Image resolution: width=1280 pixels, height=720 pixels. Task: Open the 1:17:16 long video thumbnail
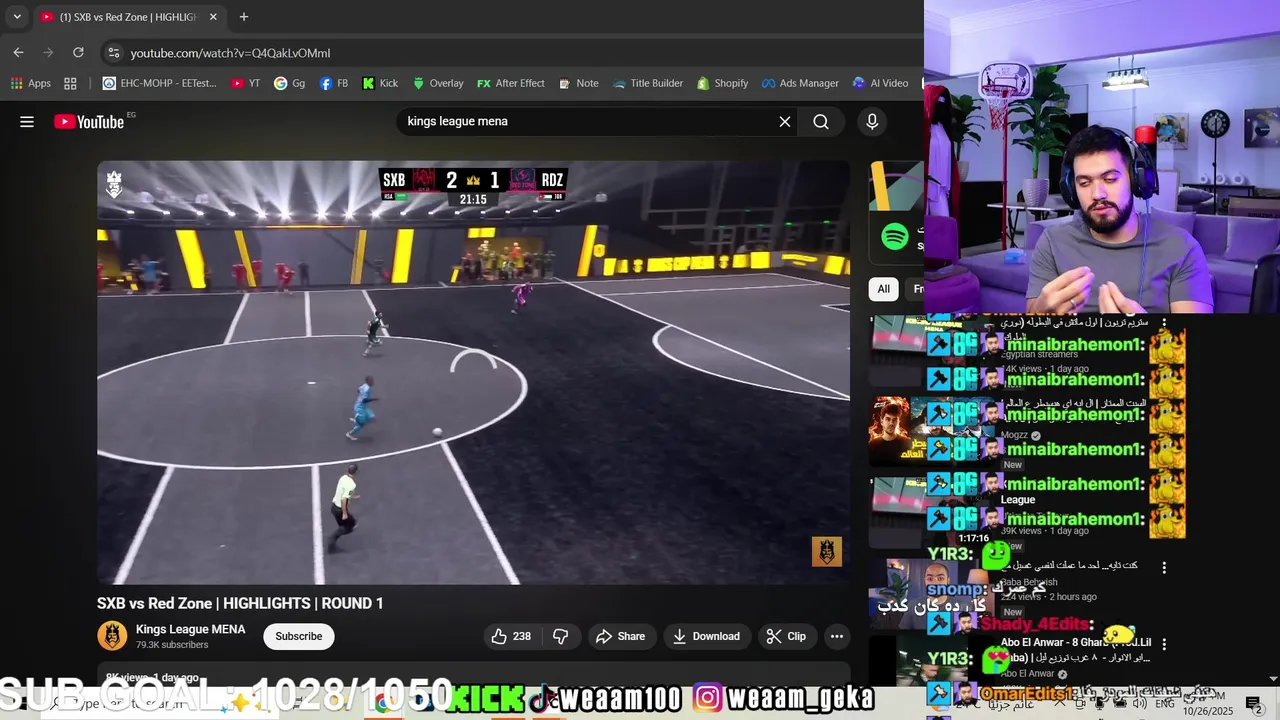tap(932, 512)
